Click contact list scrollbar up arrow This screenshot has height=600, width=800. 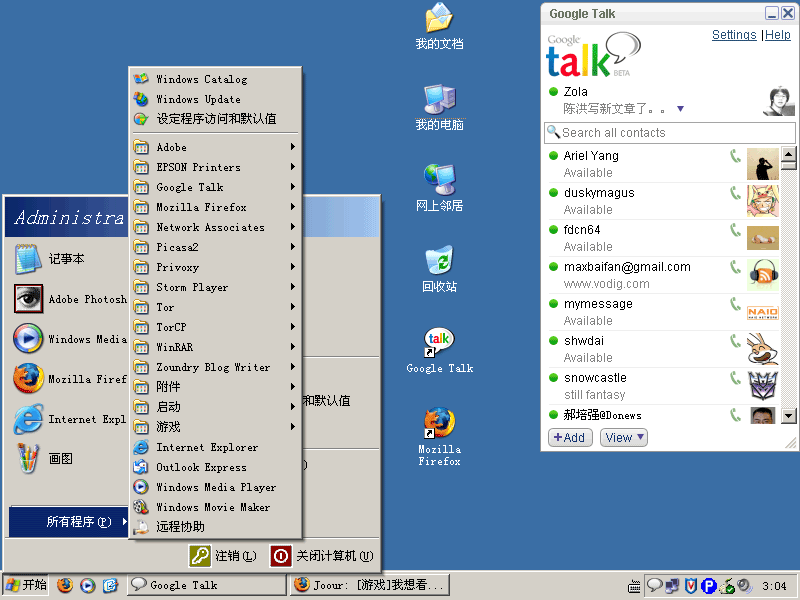789,154
